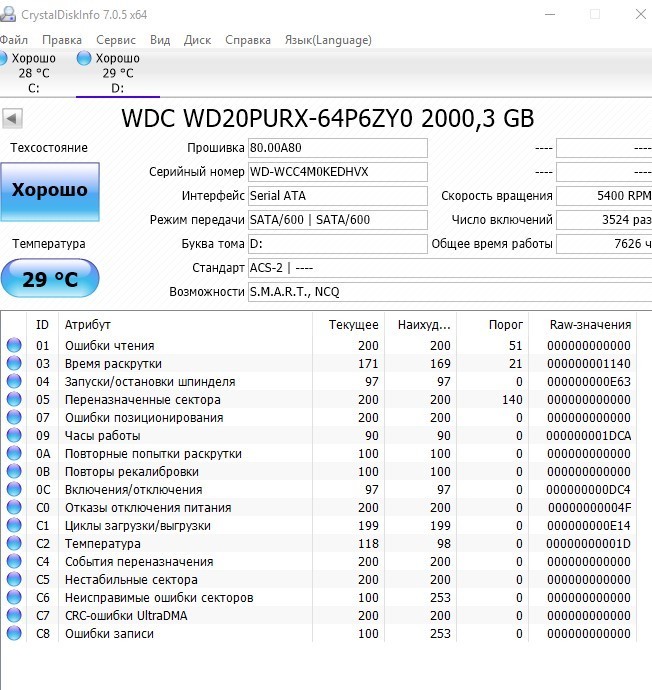Click status orb for Неисправимые ошибки секторов
Image resolution: width=652 pixels, height=690 pixels.
pos(14,597)
